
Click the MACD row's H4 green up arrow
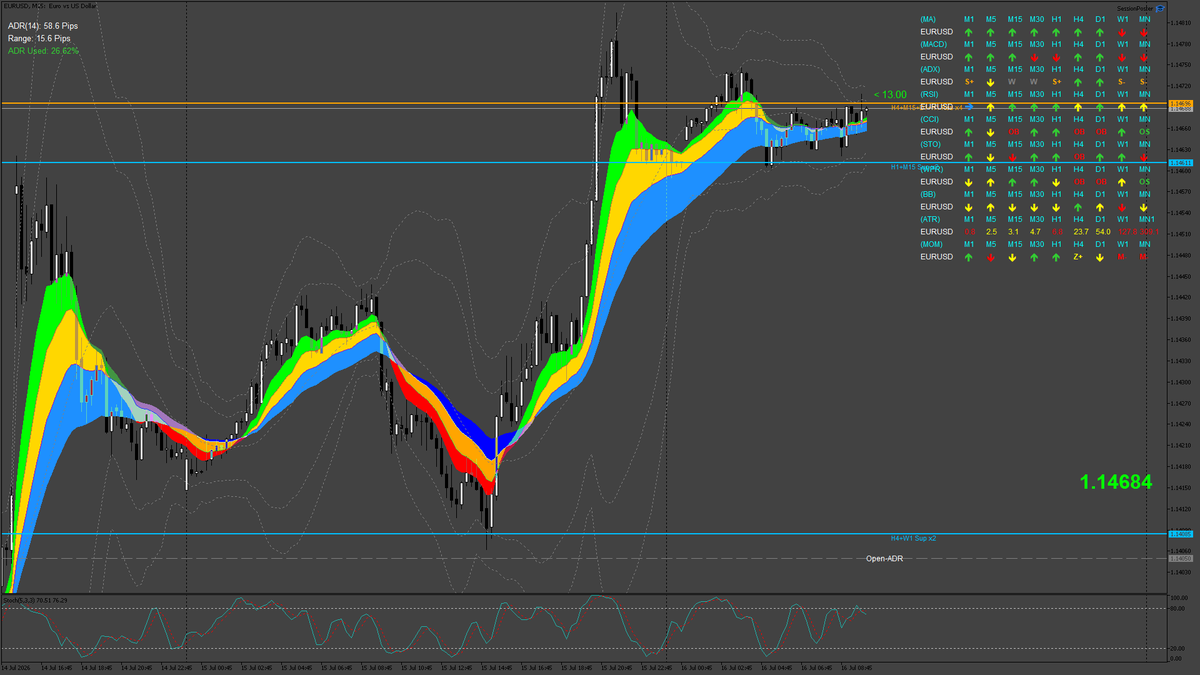tap(1078, 57)
